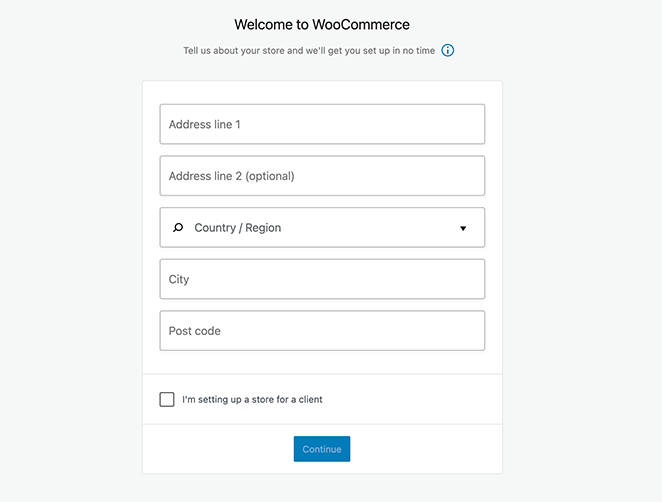The image size is (662, 502).
Task: Click the dropdown triangle in Country / Region
Action: click(x=463, y=228)
